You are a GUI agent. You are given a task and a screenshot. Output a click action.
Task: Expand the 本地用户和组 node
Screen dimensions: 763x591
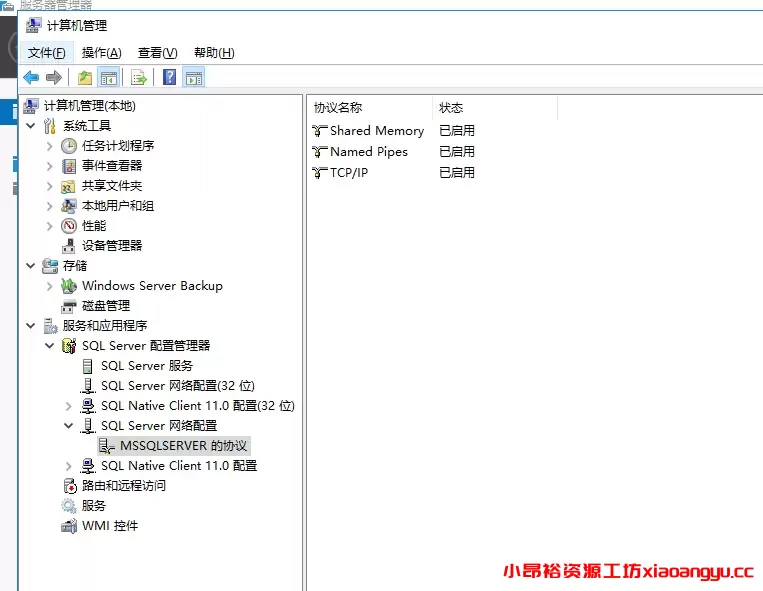coord(49,206)
